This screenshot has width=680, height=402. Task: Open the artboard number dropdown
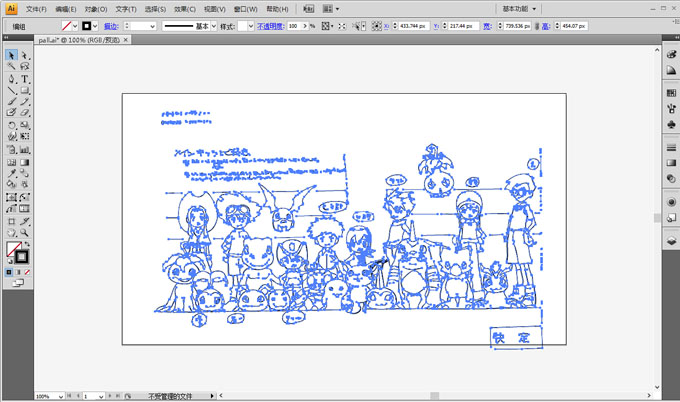click(101, 396)
